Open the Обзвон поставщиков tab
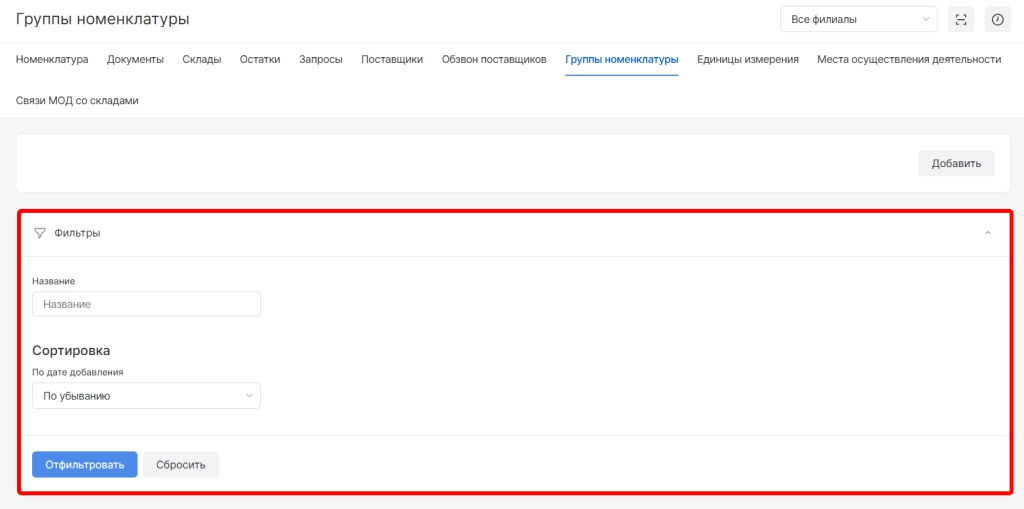 point(494,60)
